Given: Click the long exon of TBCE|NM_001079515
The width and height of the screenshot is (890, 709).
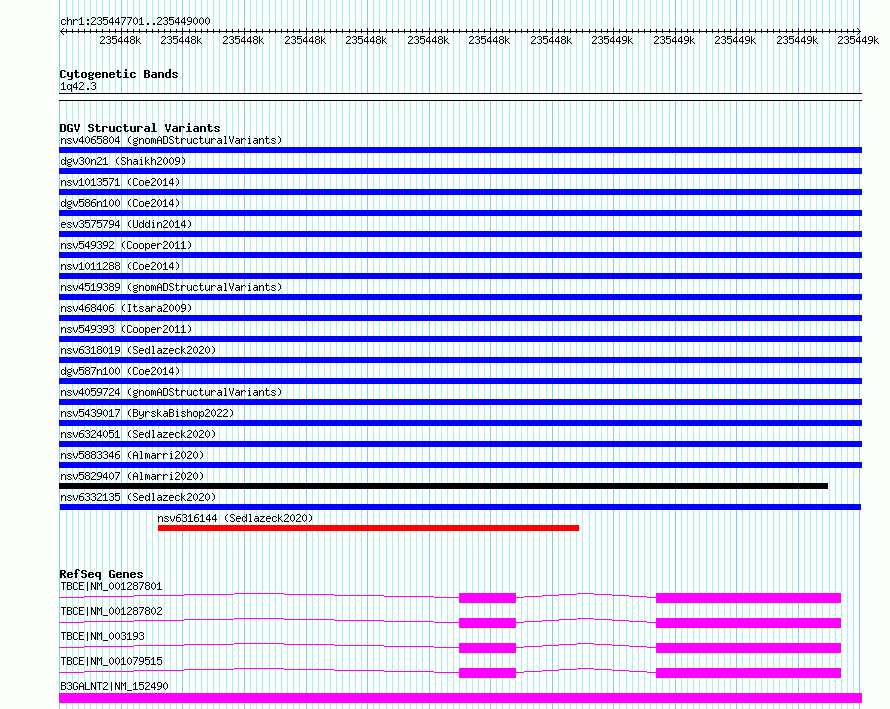Looking at the screenshot, I should [749, 673].
